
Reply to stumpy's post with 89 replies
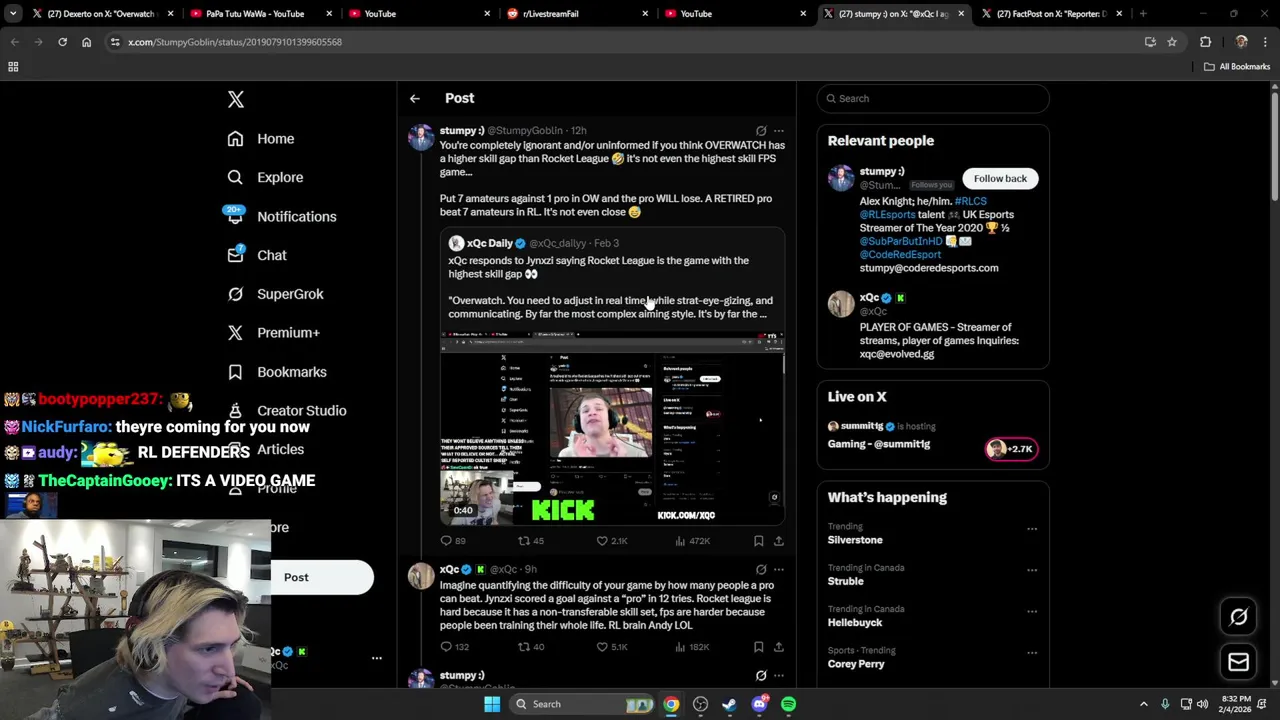click(x=453, y=541)
